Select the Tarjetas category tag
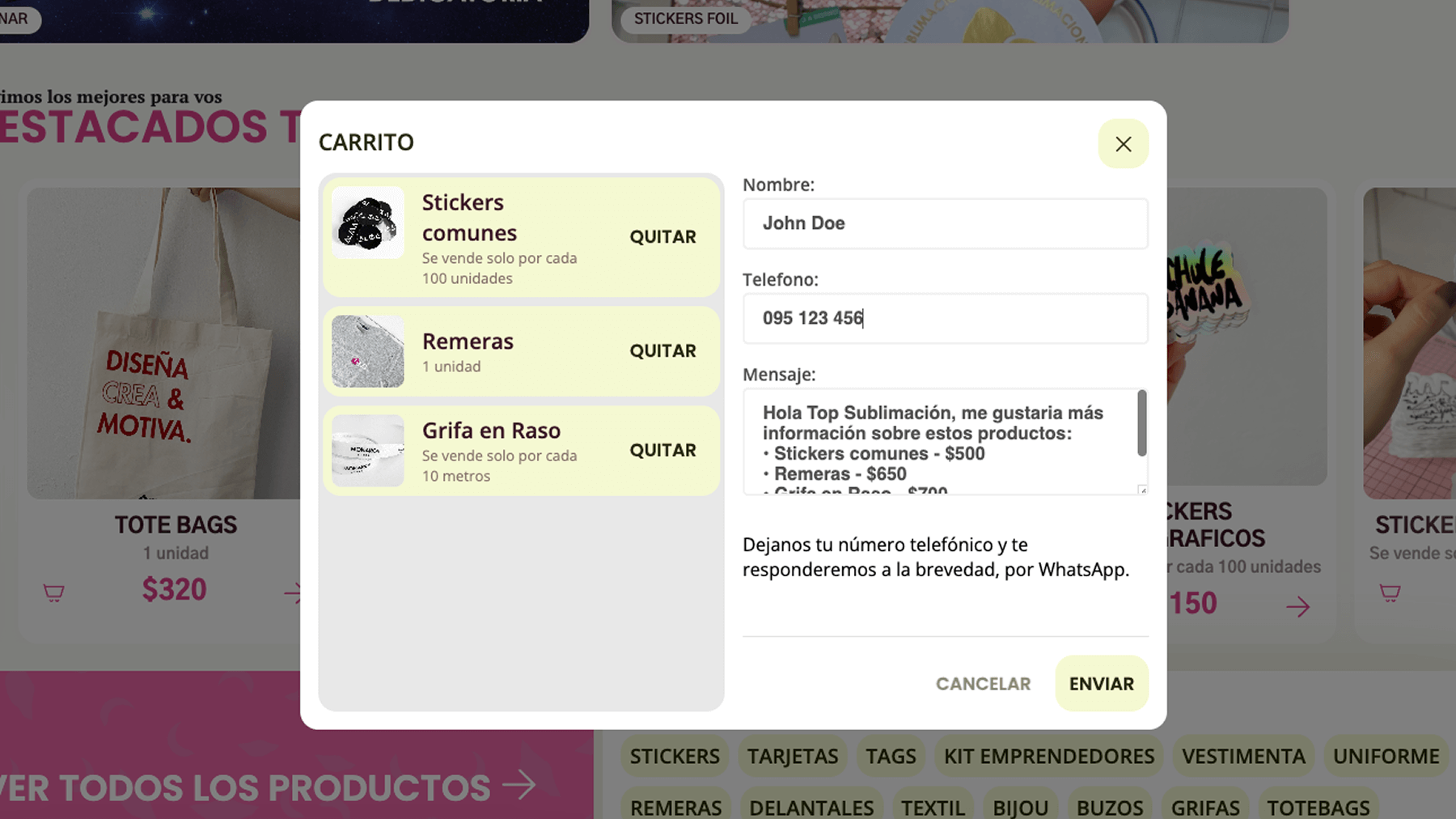The image size is (1456, 819). 792,756
